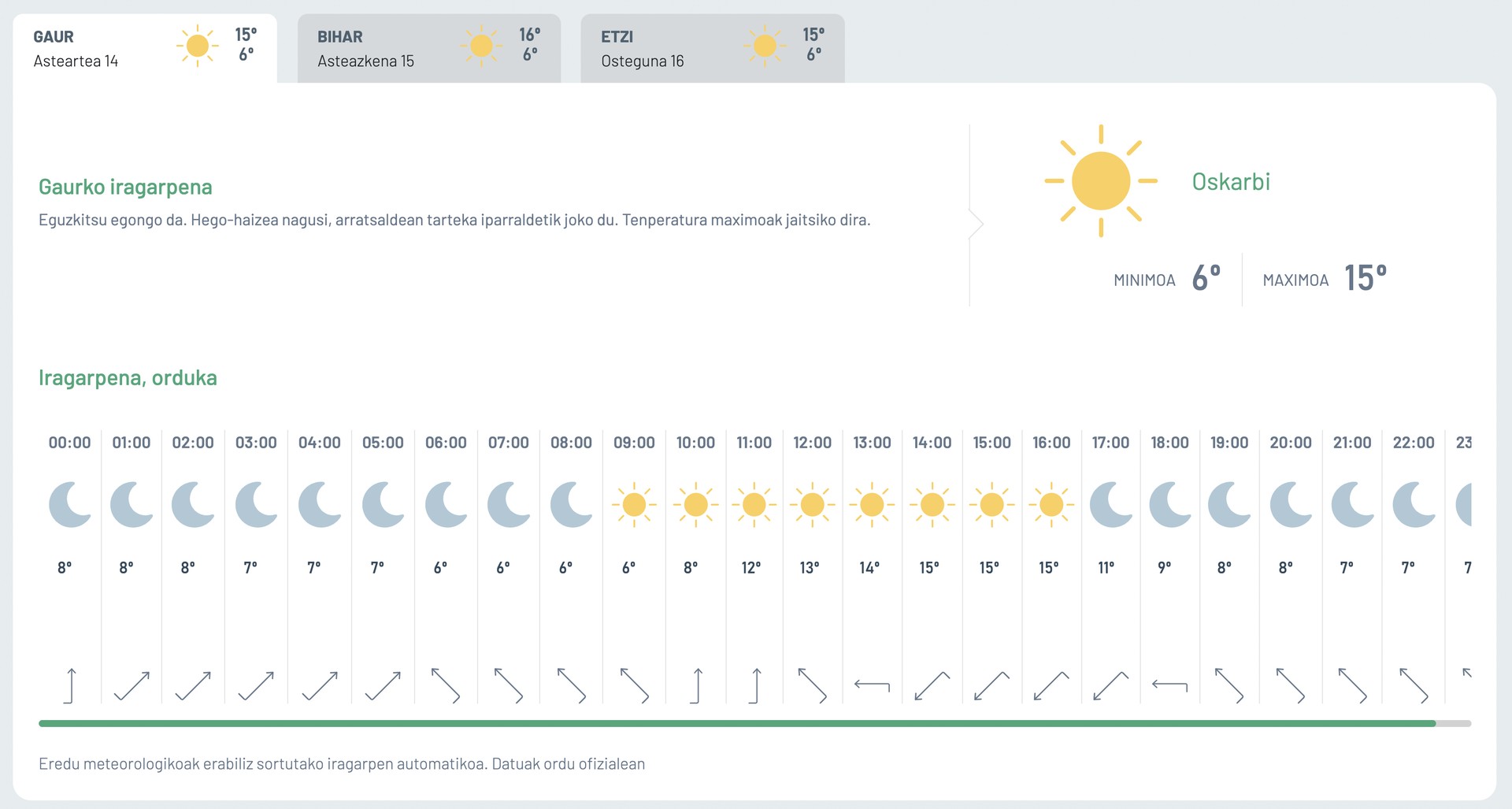This screenshot has height=809, width=1512.
Task: Click the 12:00 hour column header
Action: [813, 443]
